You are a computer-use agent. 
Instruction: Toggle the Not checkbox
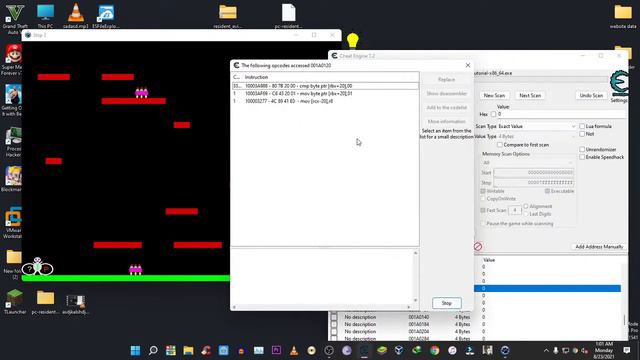(x=582, y=134)
